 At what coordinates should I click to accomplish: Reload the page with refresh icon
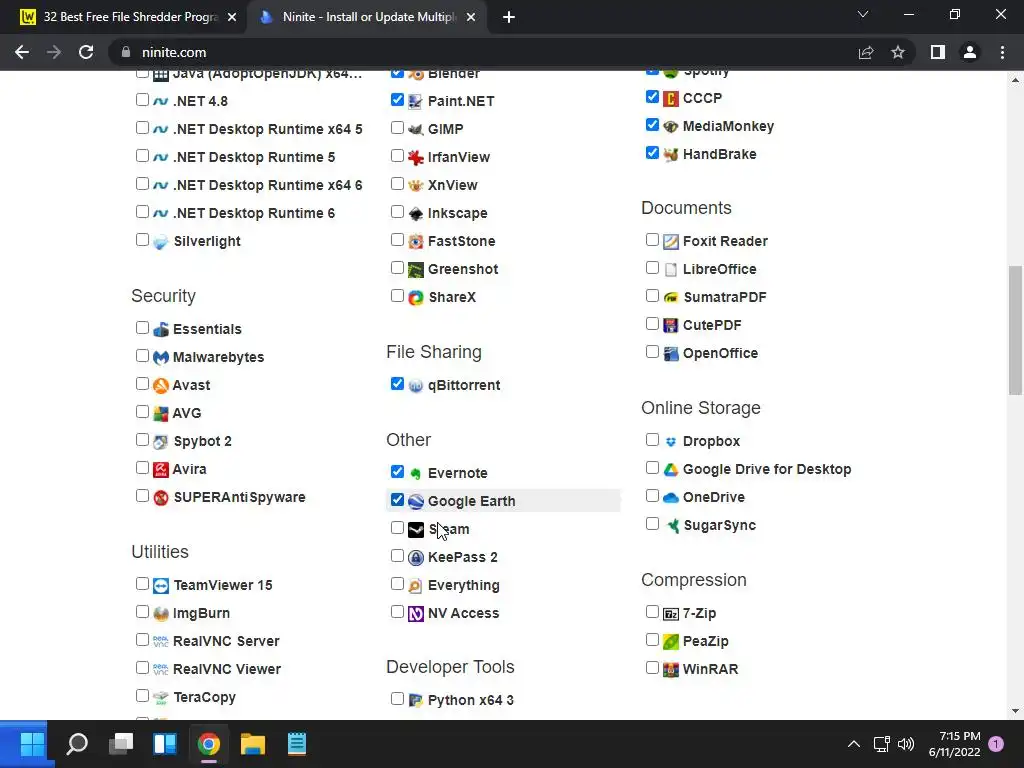point(86,52)
